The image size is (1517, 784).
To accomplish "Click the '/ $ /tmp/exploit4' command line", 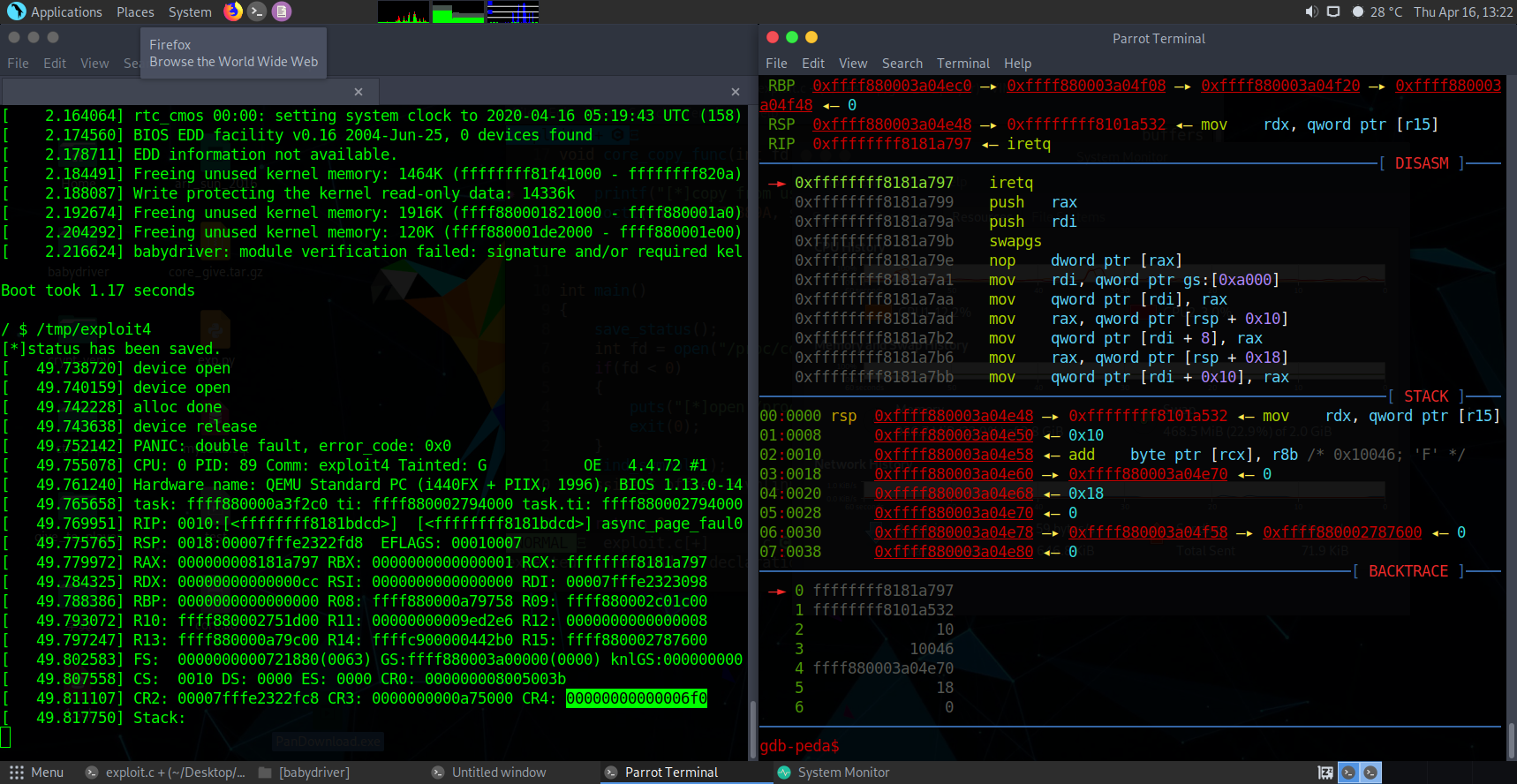I will point(76,329).
